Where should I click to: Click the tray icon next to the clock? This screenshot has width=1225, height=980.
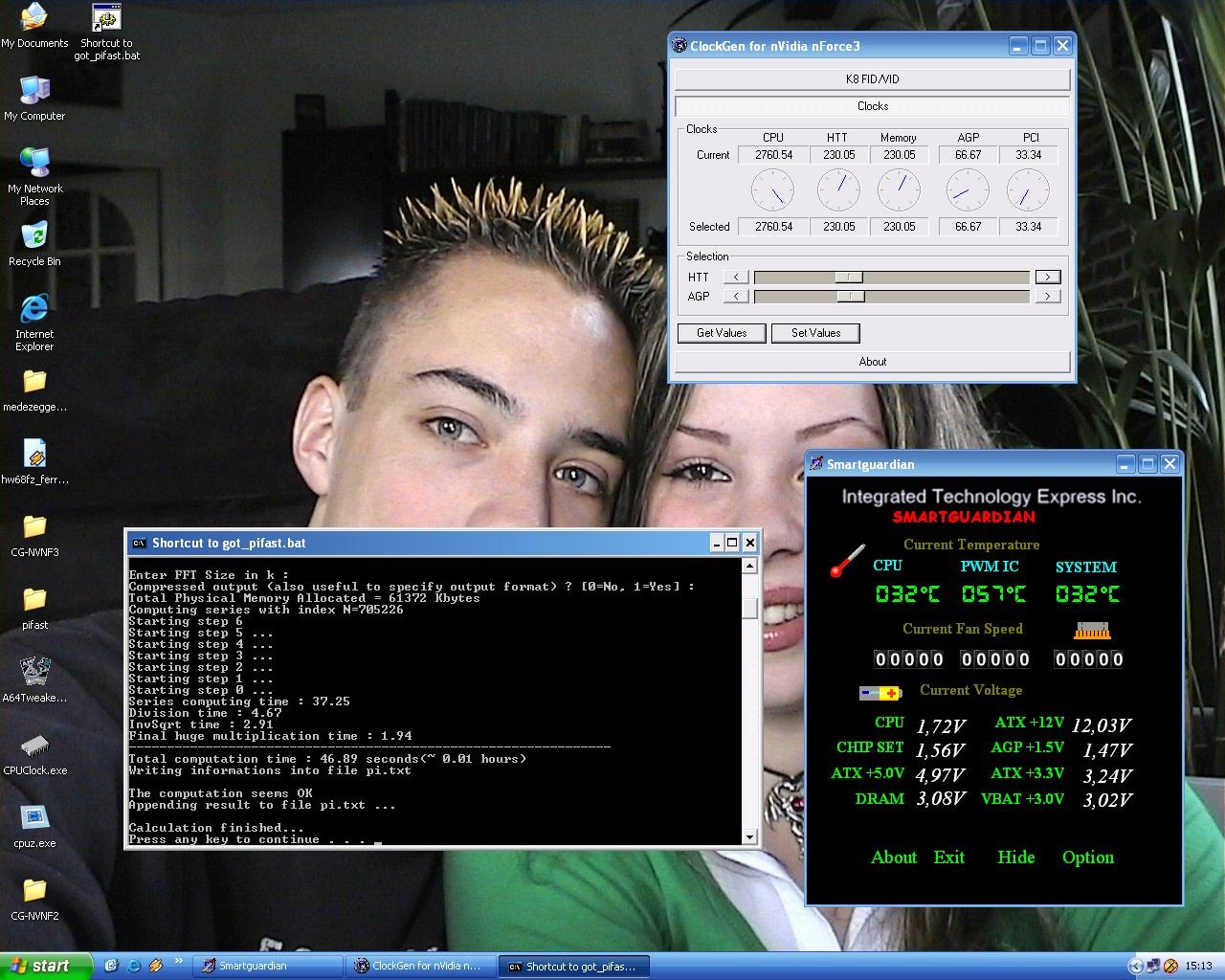coord(1170,967)
